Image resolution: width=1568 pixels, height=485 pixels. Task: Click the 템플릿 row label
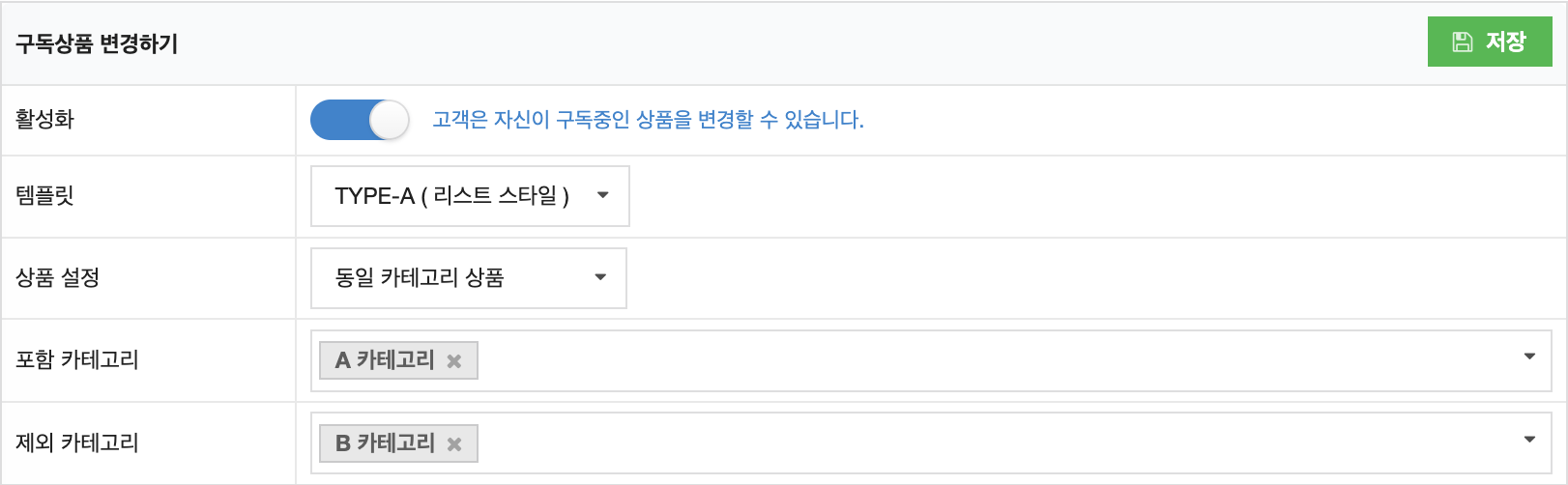tap(44, 196)
